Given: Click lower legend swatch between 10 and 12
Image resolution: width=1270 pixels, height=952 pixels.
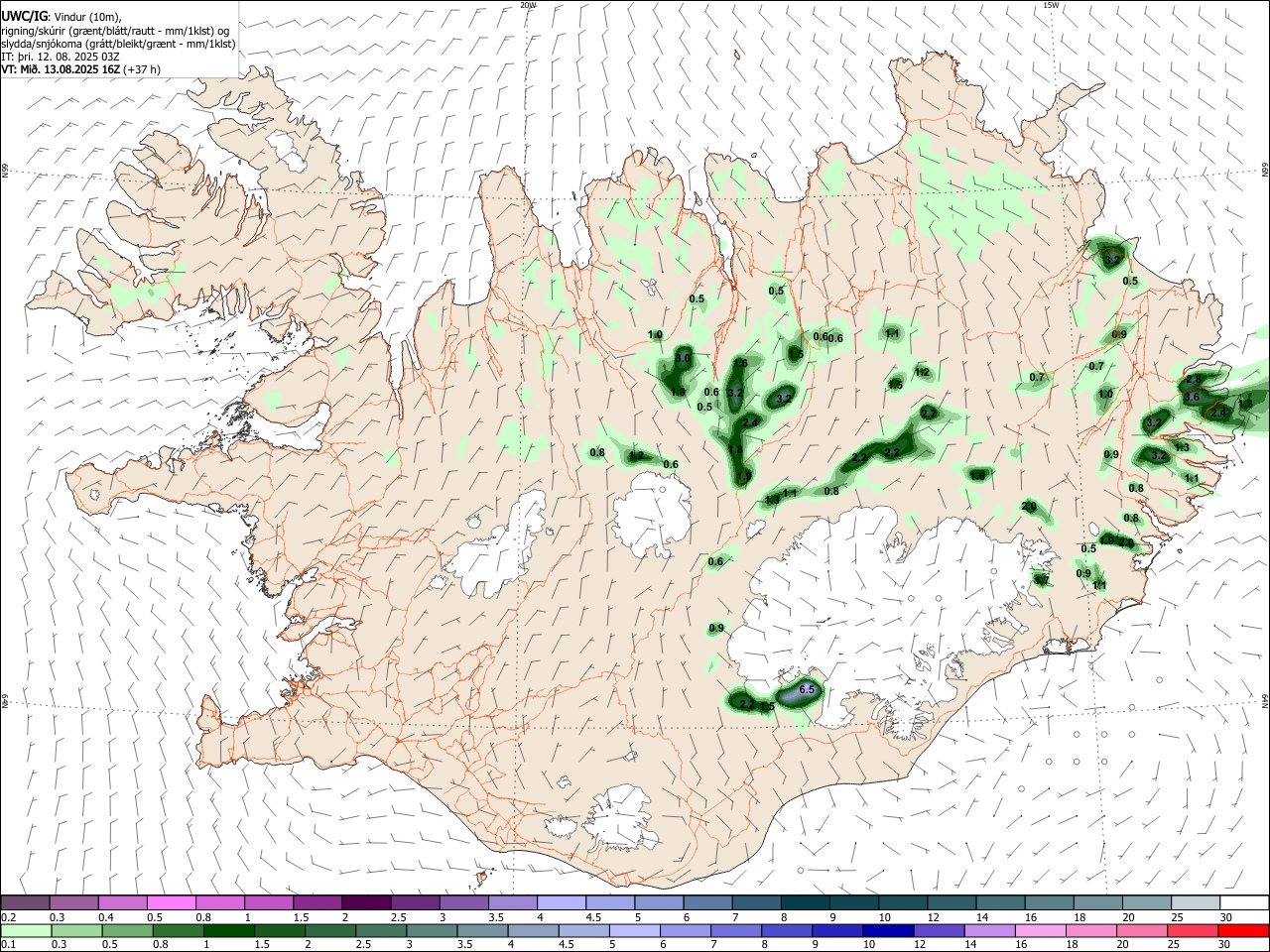Looking at the screenshot, I should [887, 931].
